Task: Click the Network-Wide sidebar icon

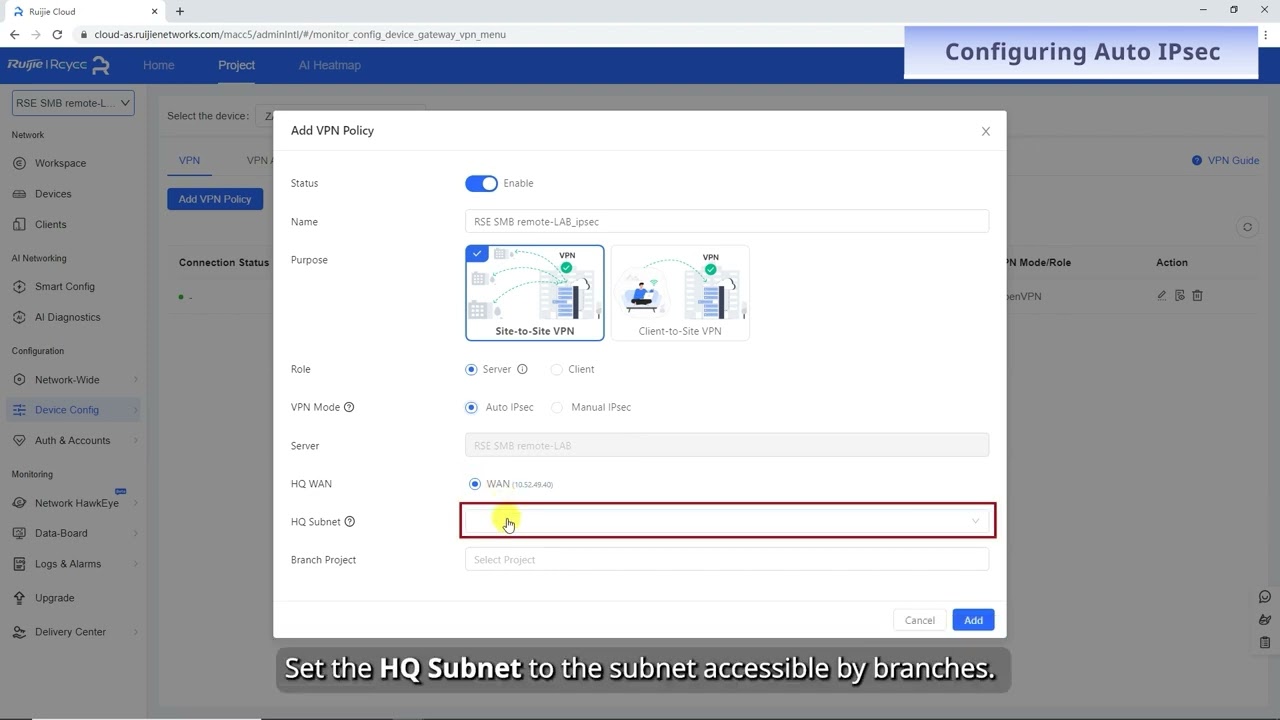Action: tap(19, 380)
